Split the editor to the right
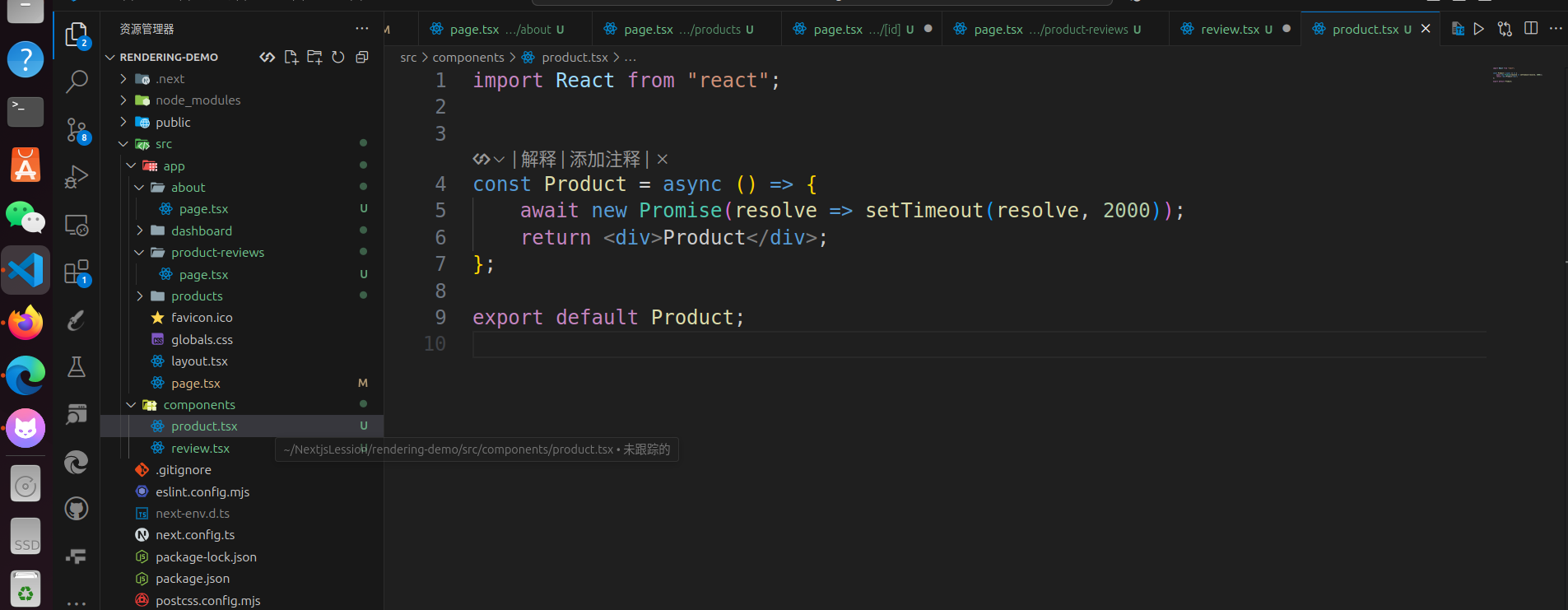 pyautogui.click(x=1531, y=29)
